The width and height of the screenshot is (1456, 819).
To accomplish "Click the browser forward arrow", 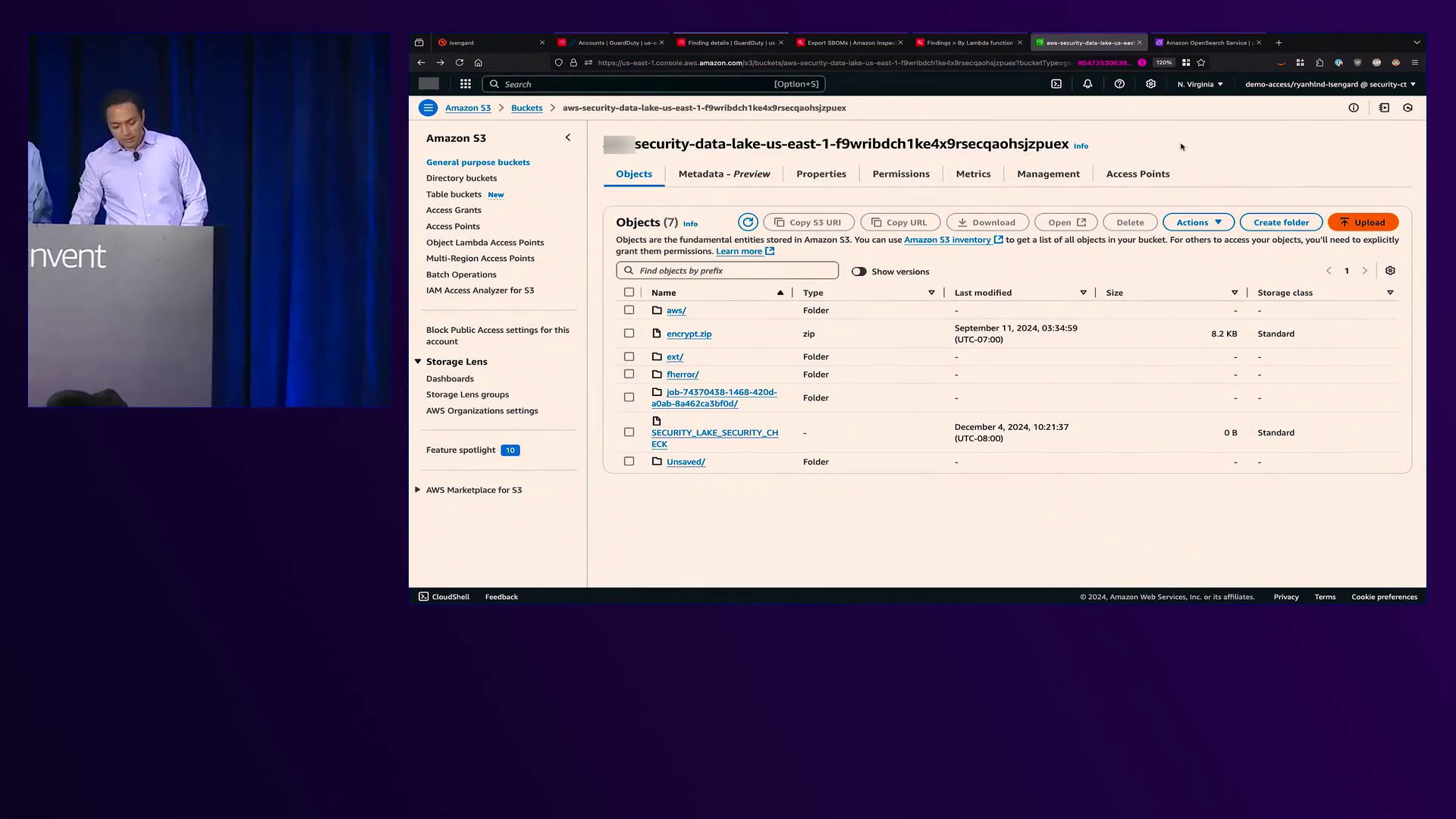I will pyautogui.click(x=440, y=63).
